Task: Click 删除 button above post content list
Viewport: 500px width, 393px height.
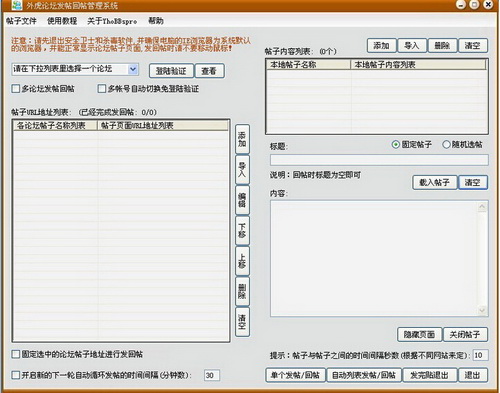Action: (442, 45)
